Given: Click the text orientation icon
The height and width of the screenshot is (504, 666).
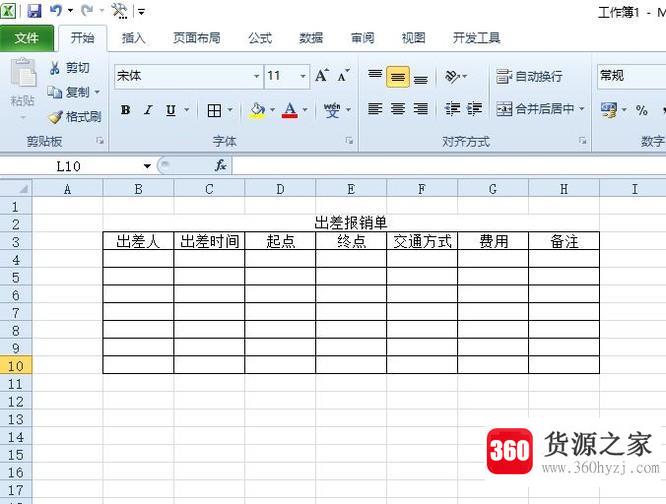Looking at the screenshot, I should (452, 76).
